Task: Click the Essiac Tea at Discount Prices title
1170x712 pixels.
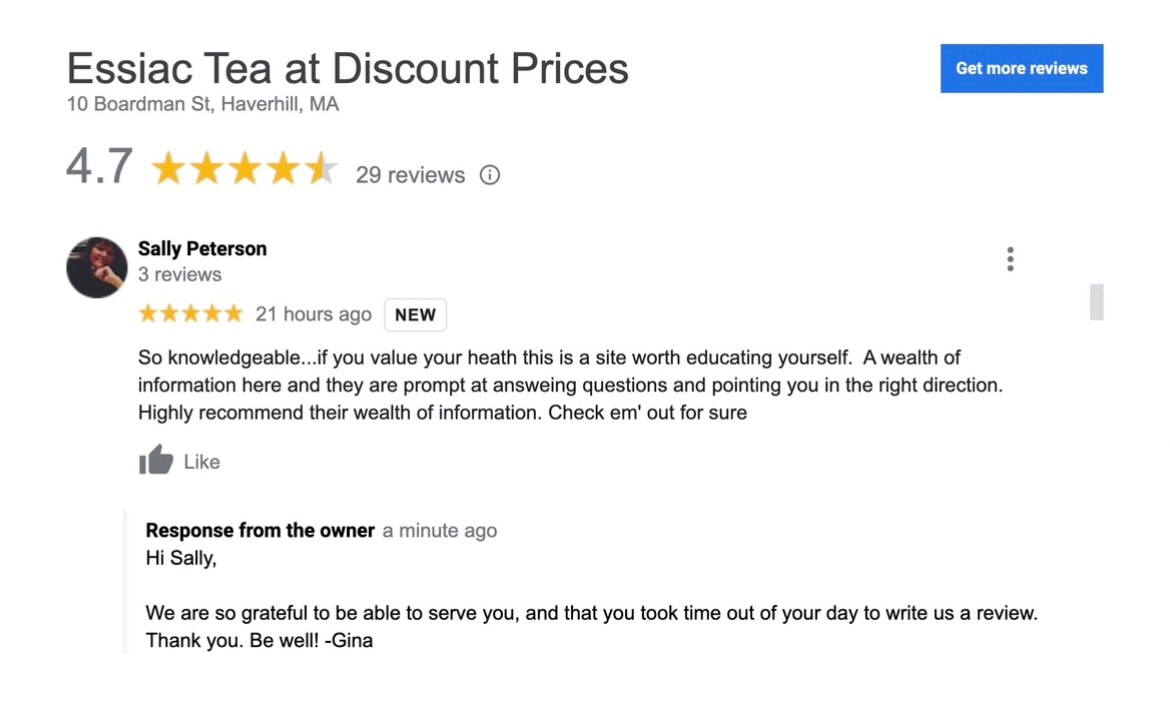Action: point(348,68)
